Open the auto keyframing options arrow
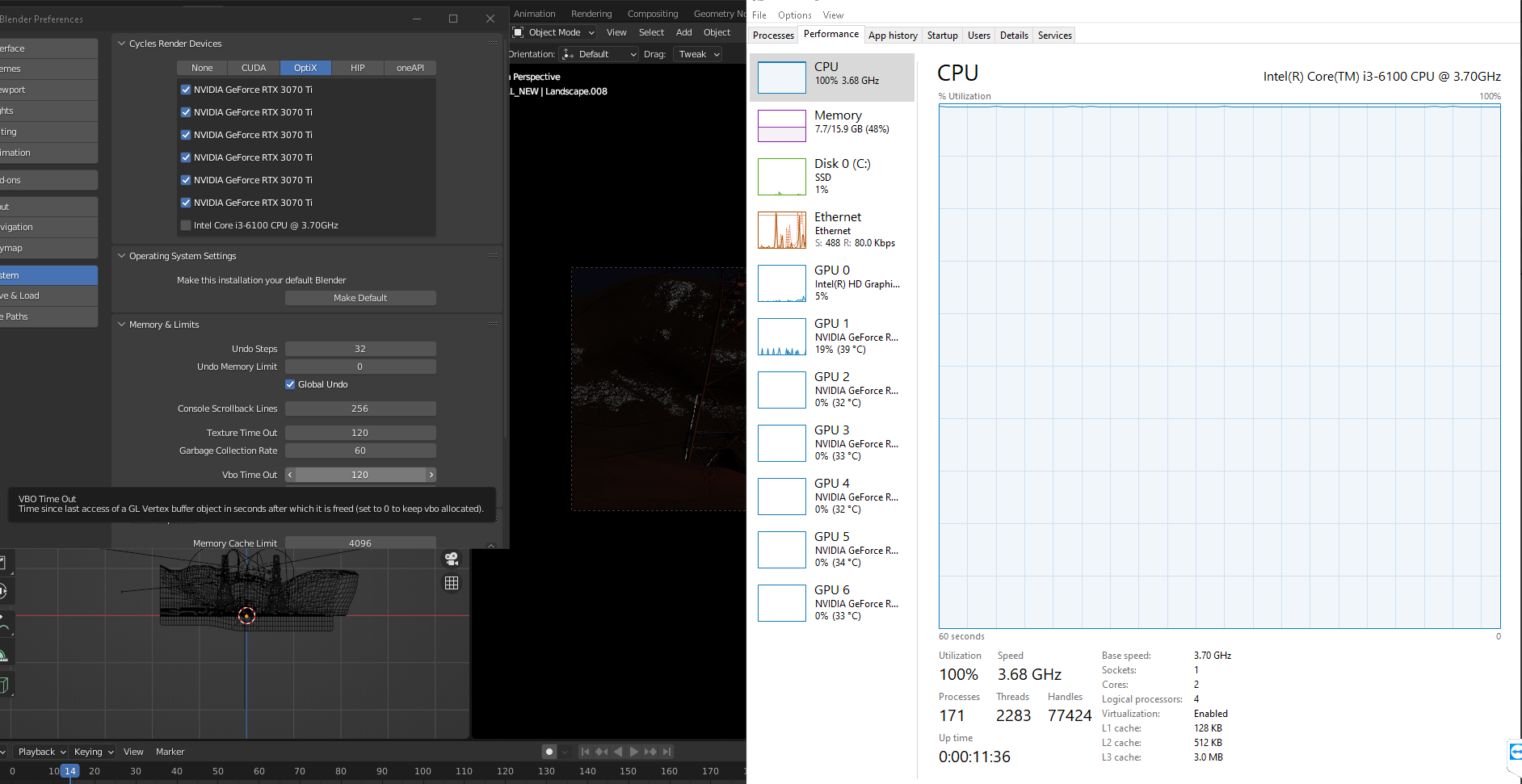The height and width of the screenshot is (784, 1522). coord(565,752)
